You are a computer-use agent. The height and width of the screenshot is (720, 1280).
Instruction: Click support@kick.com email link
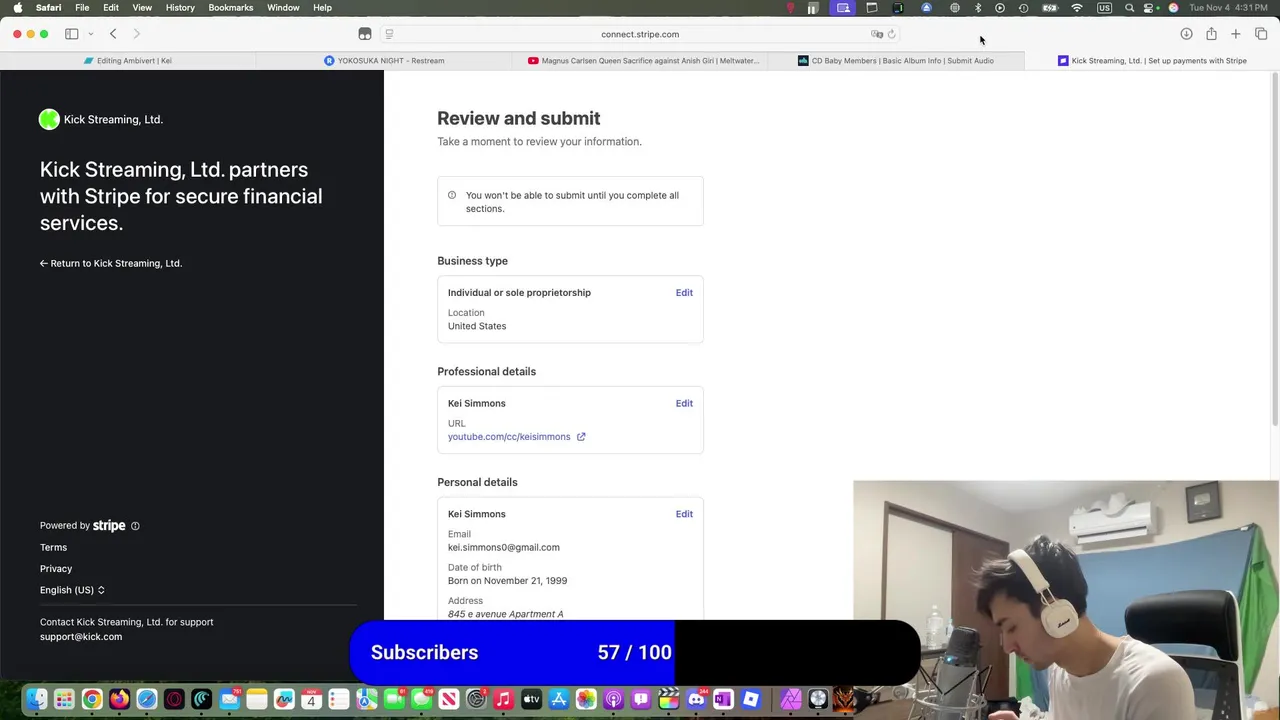81,637
